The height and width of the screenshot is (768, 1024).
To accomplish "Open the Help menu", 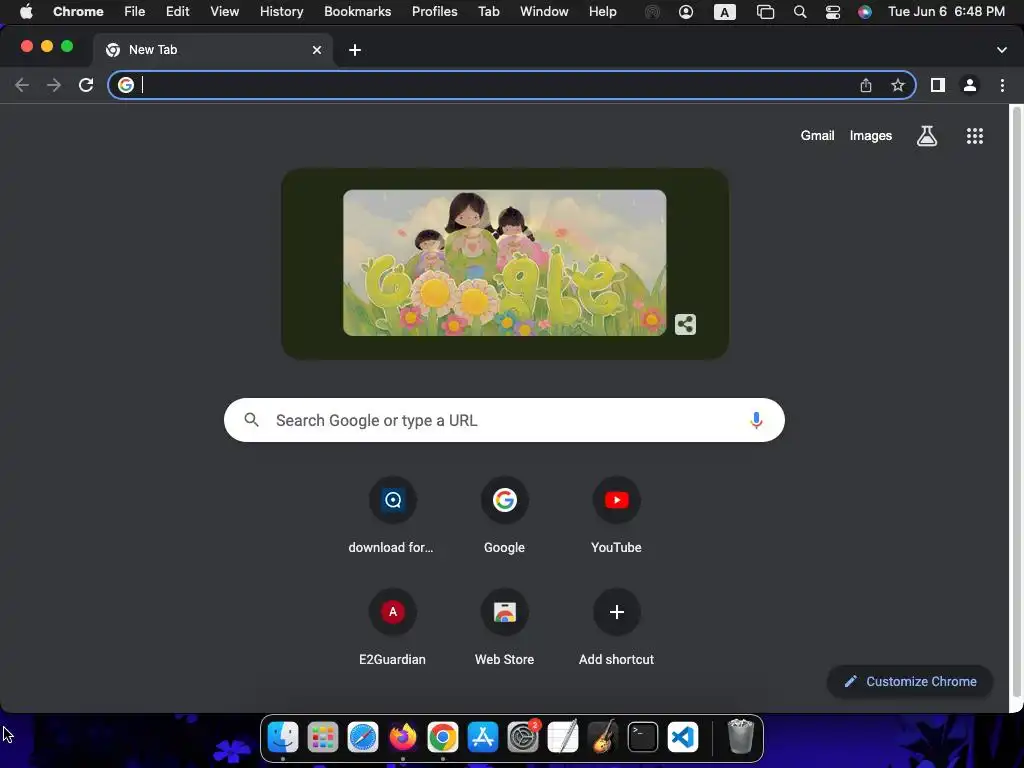I will 602,12.
